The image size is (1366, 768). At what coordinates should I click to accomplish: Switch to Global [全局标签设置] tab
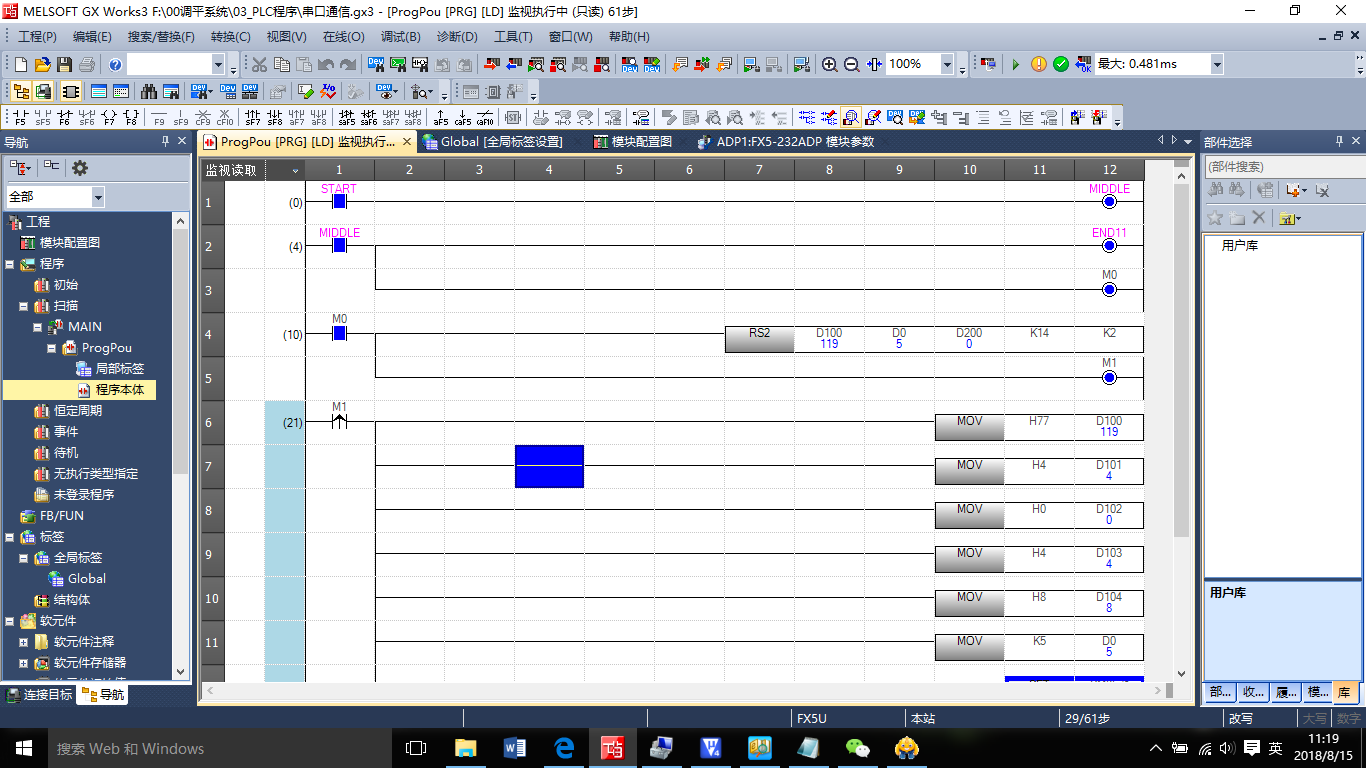pyautogui.click(x=493, y=142)
